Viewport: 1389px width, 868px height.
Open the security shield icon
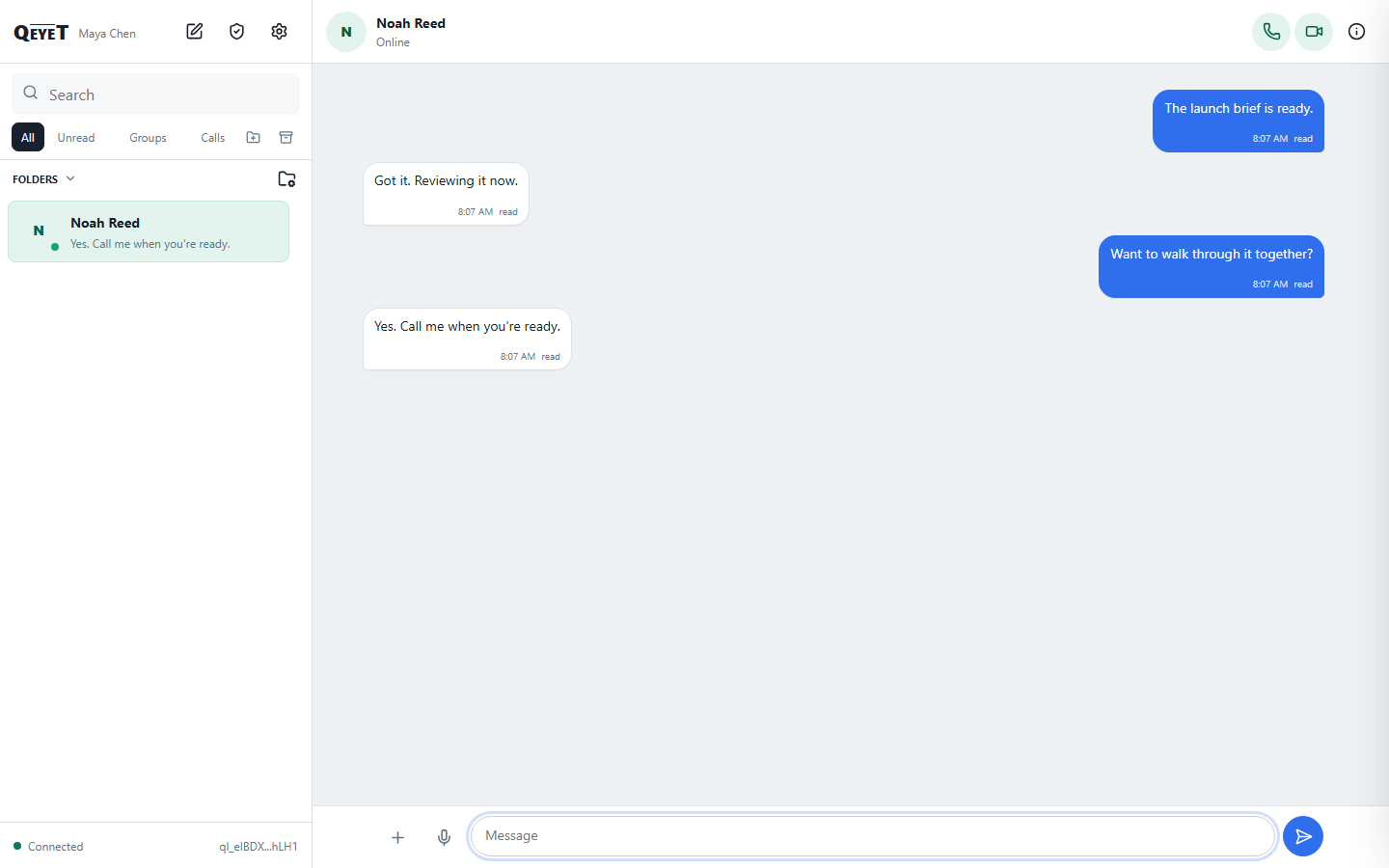coord(237,32)
